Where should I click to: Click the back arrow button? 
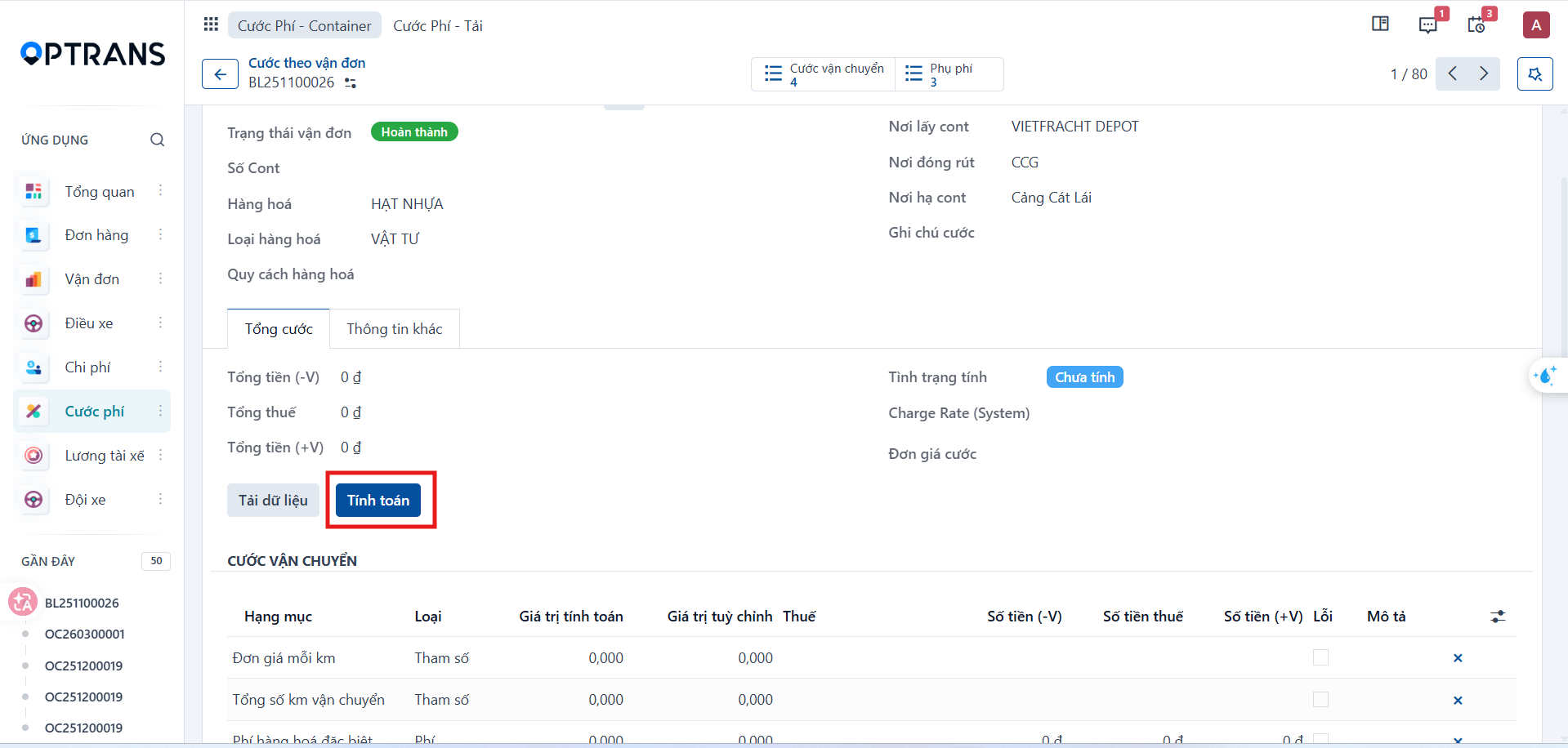click(220, 74)
